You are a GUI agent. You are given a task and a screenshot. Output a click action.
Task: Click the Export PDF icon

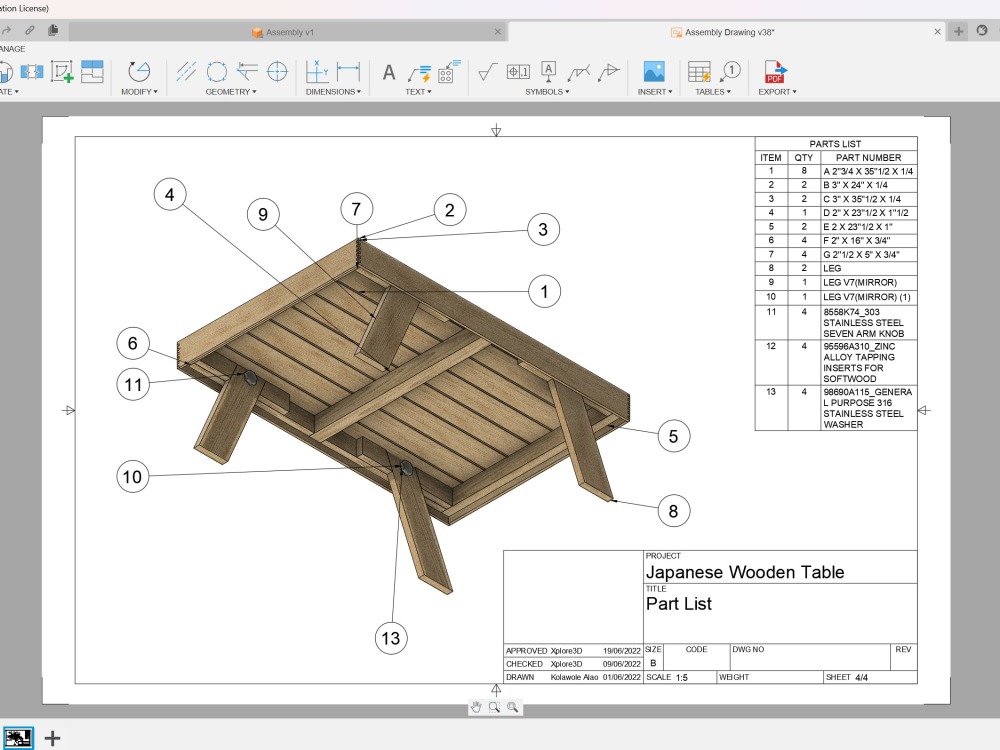coord(776,71)
